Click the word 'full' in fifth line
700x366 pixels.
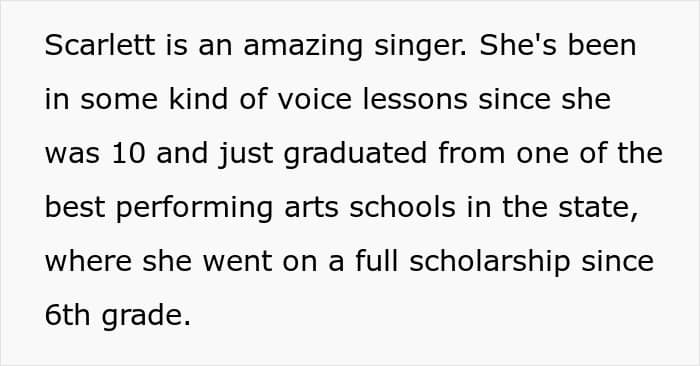pos(376,262)
